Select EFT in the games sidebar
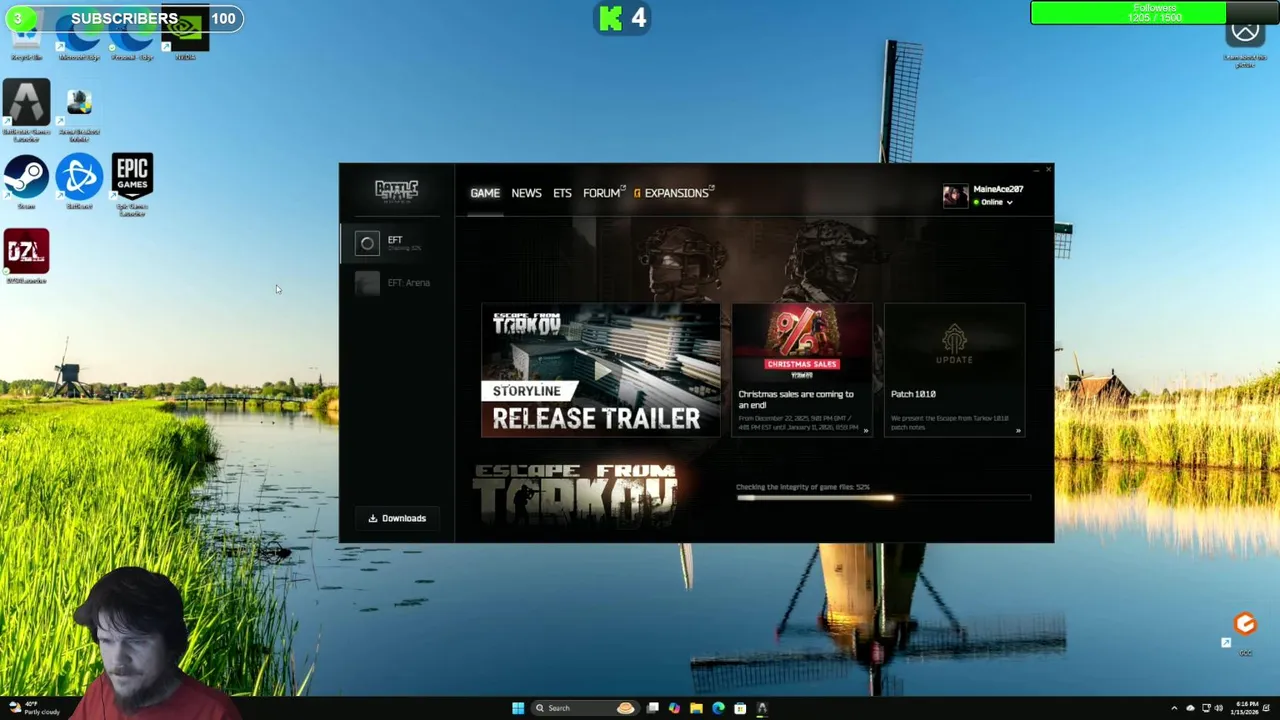This screenshot has height=720, width=1280. 398,243
